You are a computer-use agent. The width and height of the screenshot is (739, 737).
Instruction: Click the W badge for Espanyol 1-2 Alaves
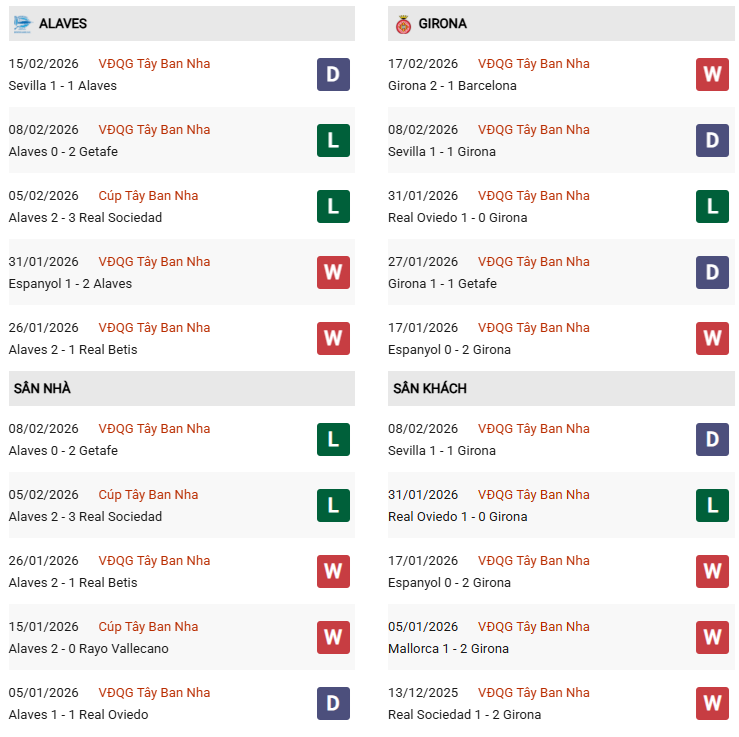coord(333,272)
